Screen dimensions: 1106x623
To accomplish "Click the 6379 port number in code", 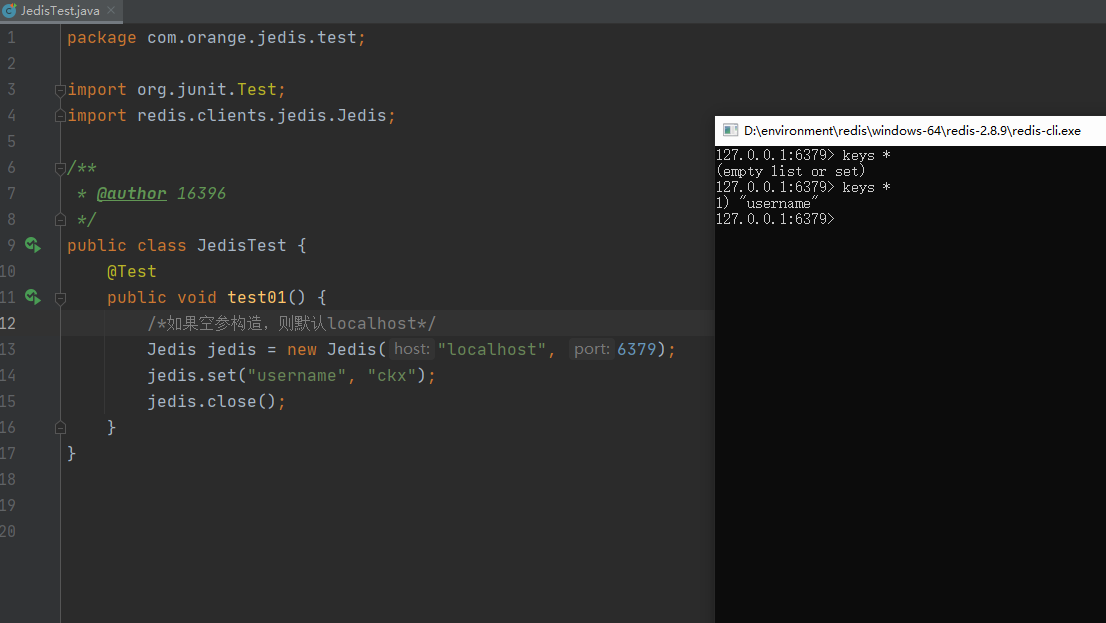I will [x=636, y=349].
